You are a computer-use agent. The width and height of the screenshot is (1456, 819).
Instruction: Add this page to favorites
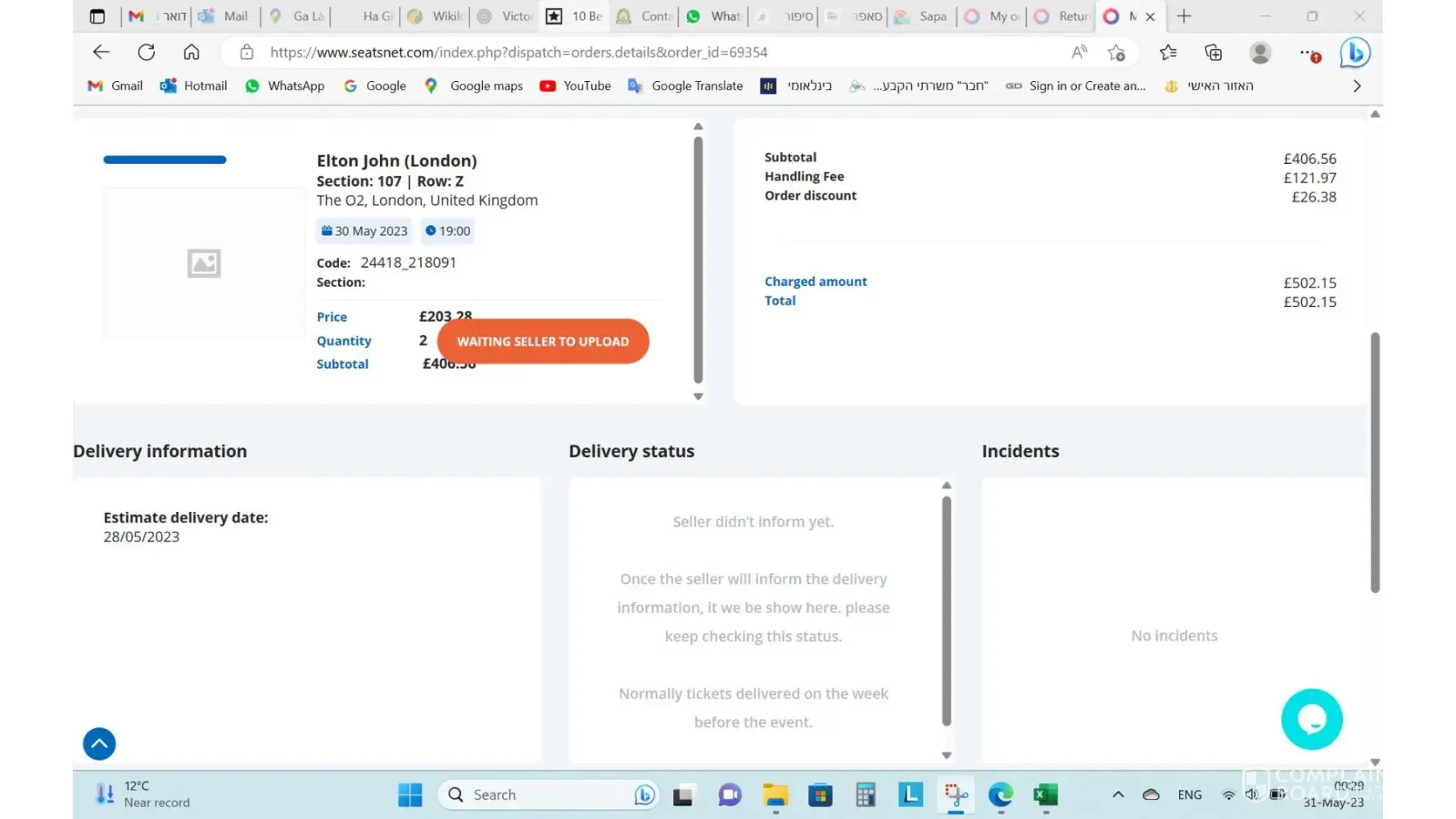coord(1116,52)
